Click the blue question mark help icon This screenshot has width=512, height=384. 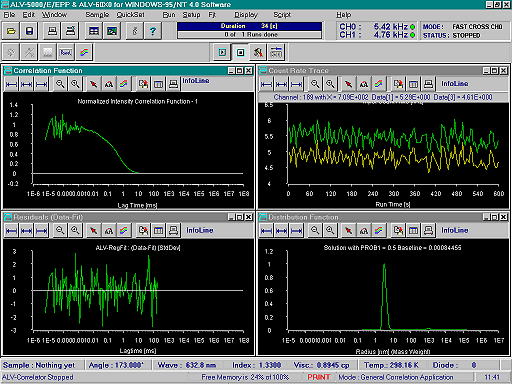153,31
